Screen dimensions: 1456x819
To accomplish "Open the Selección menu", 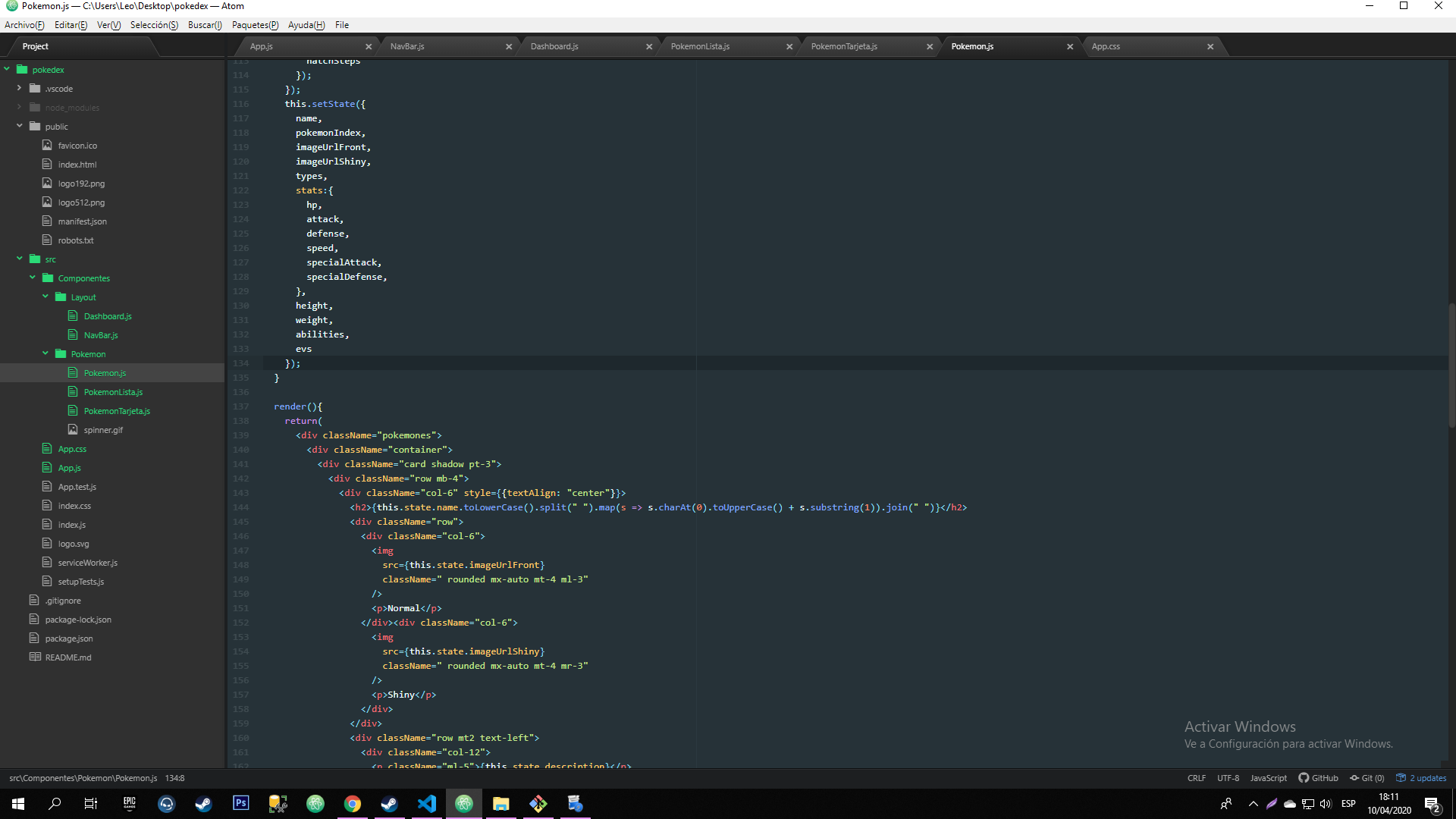I will click(x=155, y=25).
